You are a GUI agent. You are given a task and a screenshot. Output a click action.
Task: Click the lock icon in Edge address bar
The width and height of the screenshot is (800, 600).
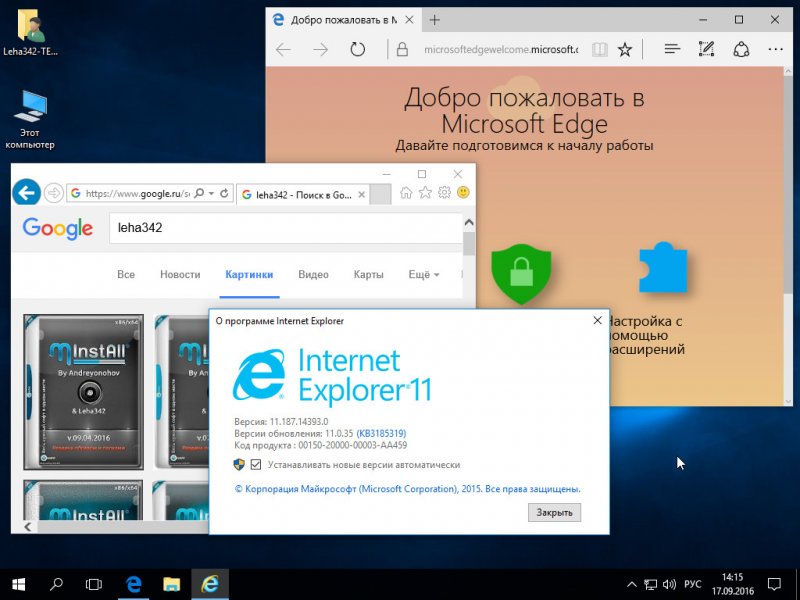click(x=403, y=49)
